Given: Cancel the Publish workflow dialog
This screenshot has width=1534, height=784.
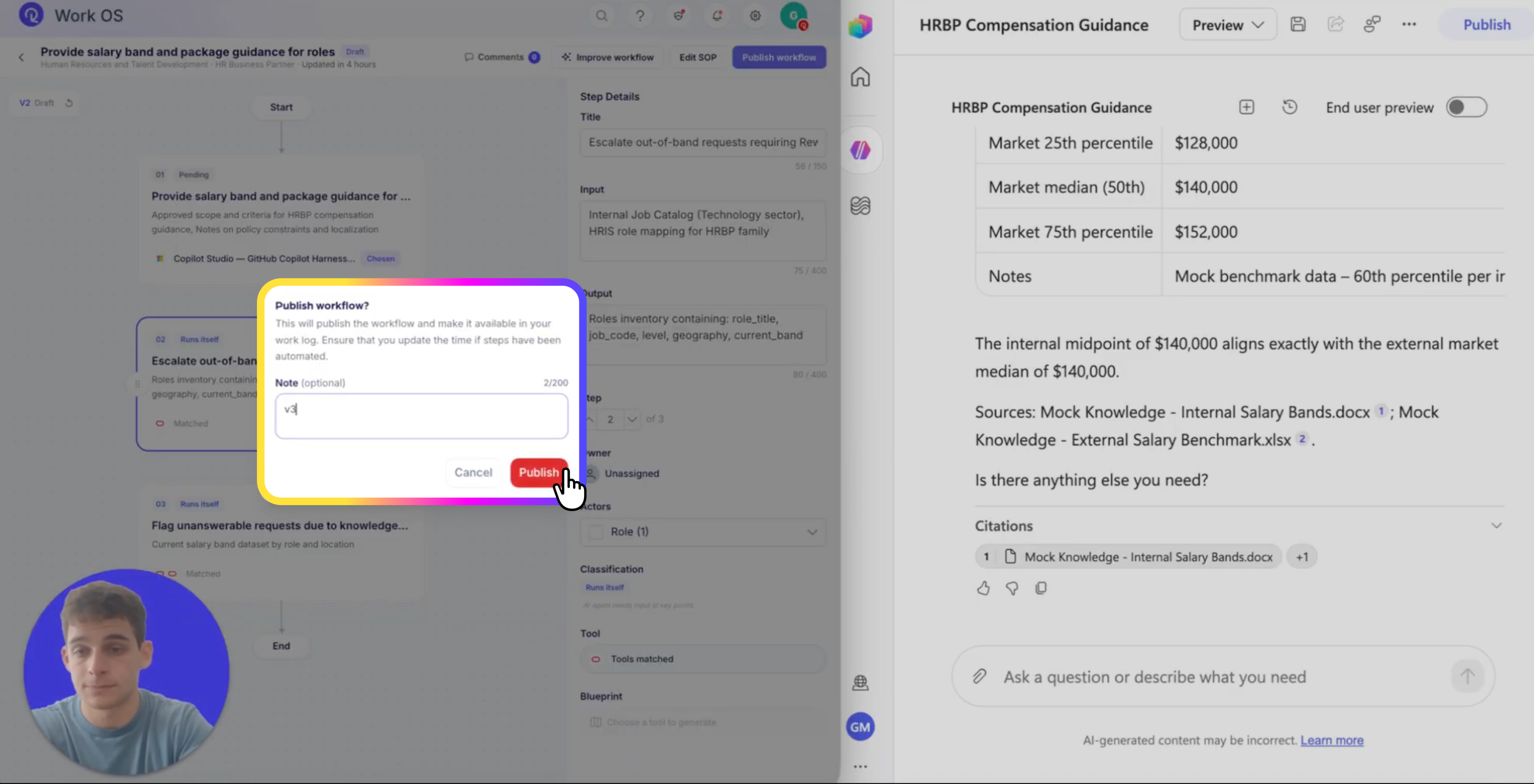Looking at the screenshot, I should point(473,472).
